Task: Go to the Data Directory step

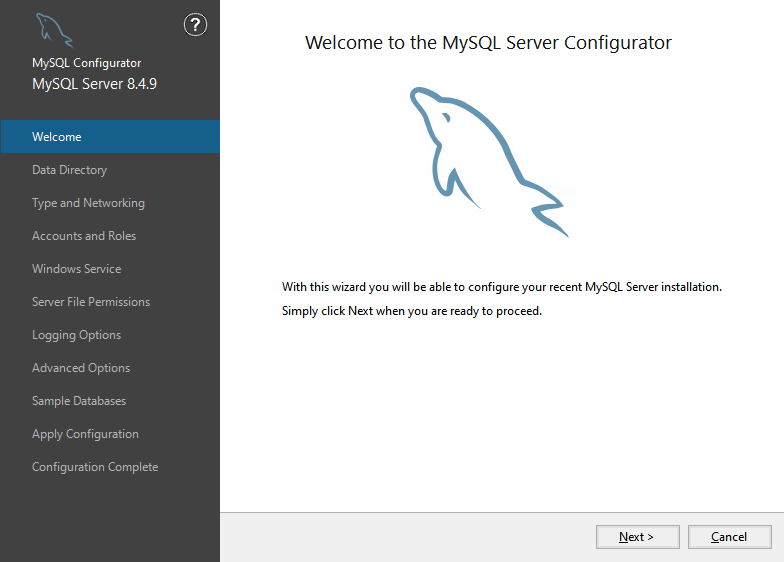Action: (x=69, y=170)
